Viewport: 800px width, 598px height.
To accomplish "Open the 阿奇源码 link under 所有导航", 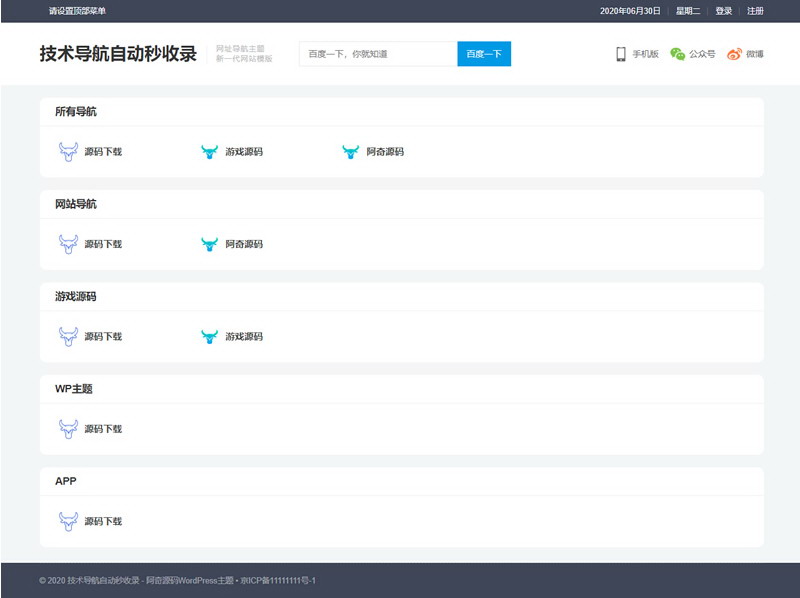I will (x=387, y=152).
